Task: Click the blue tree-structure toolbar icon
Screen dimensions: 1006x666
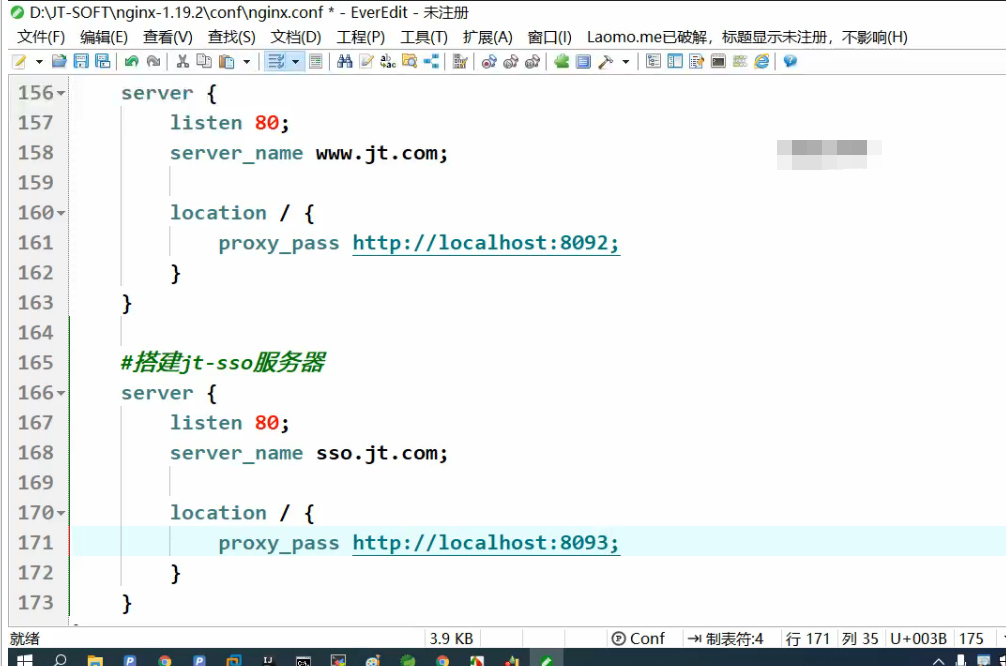Action: coord(431,62)
